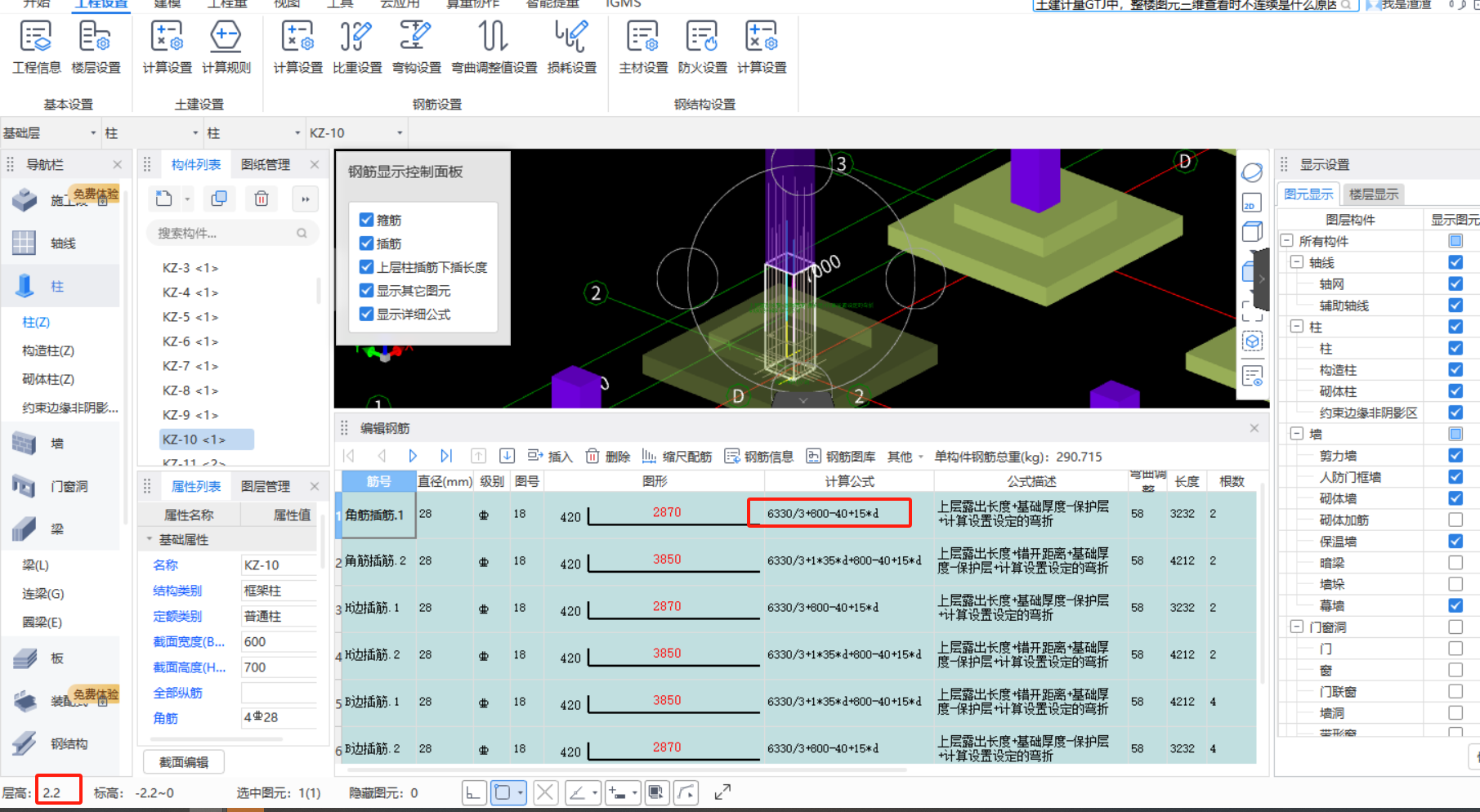Enable display checkbox for 砌体加筋
1480x812 pixels.
pos(1455,520)
